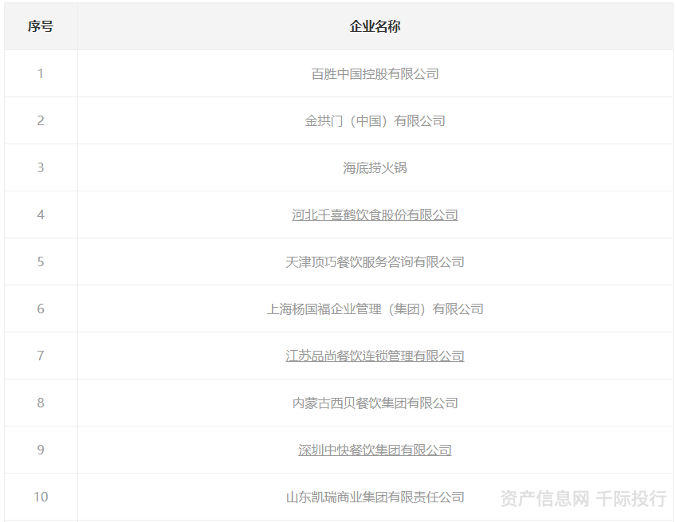The height and width of the screenshot is (522, 676).
Task: Select the 金拱门（中国）有限公司 cell
Action: [375, 121]
